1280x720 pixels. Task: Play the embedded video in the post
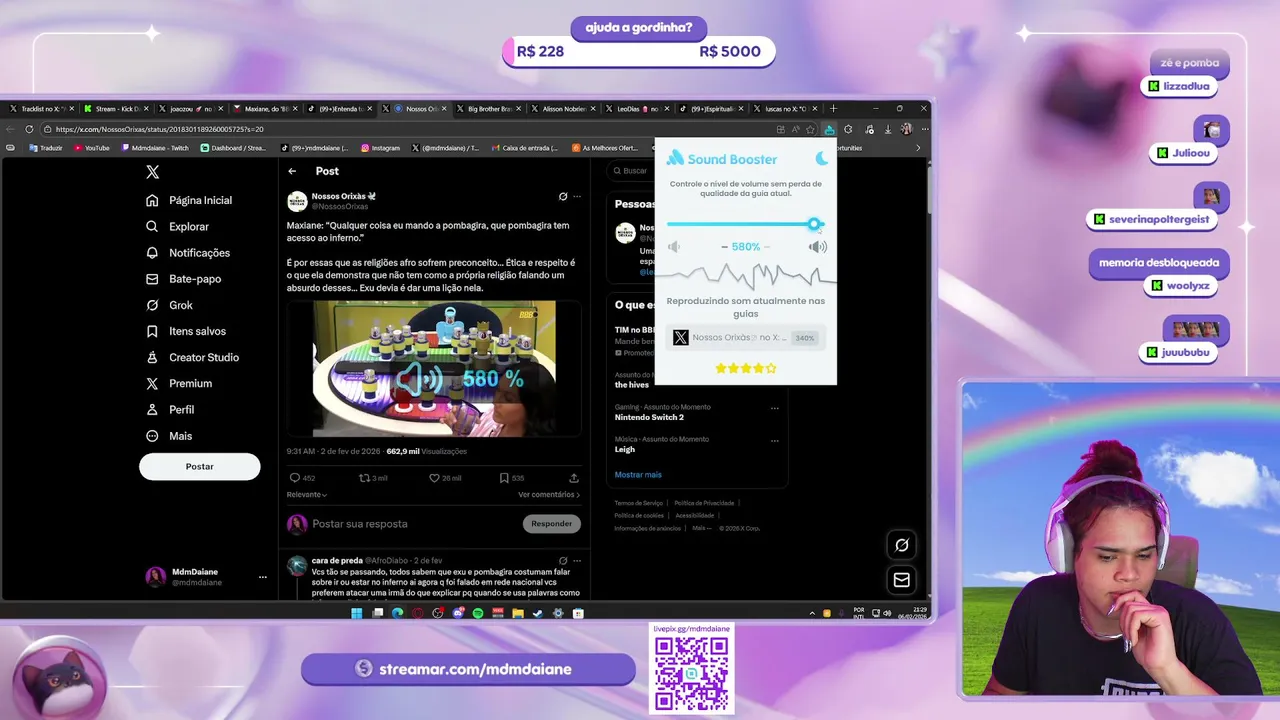click(434, 368)
